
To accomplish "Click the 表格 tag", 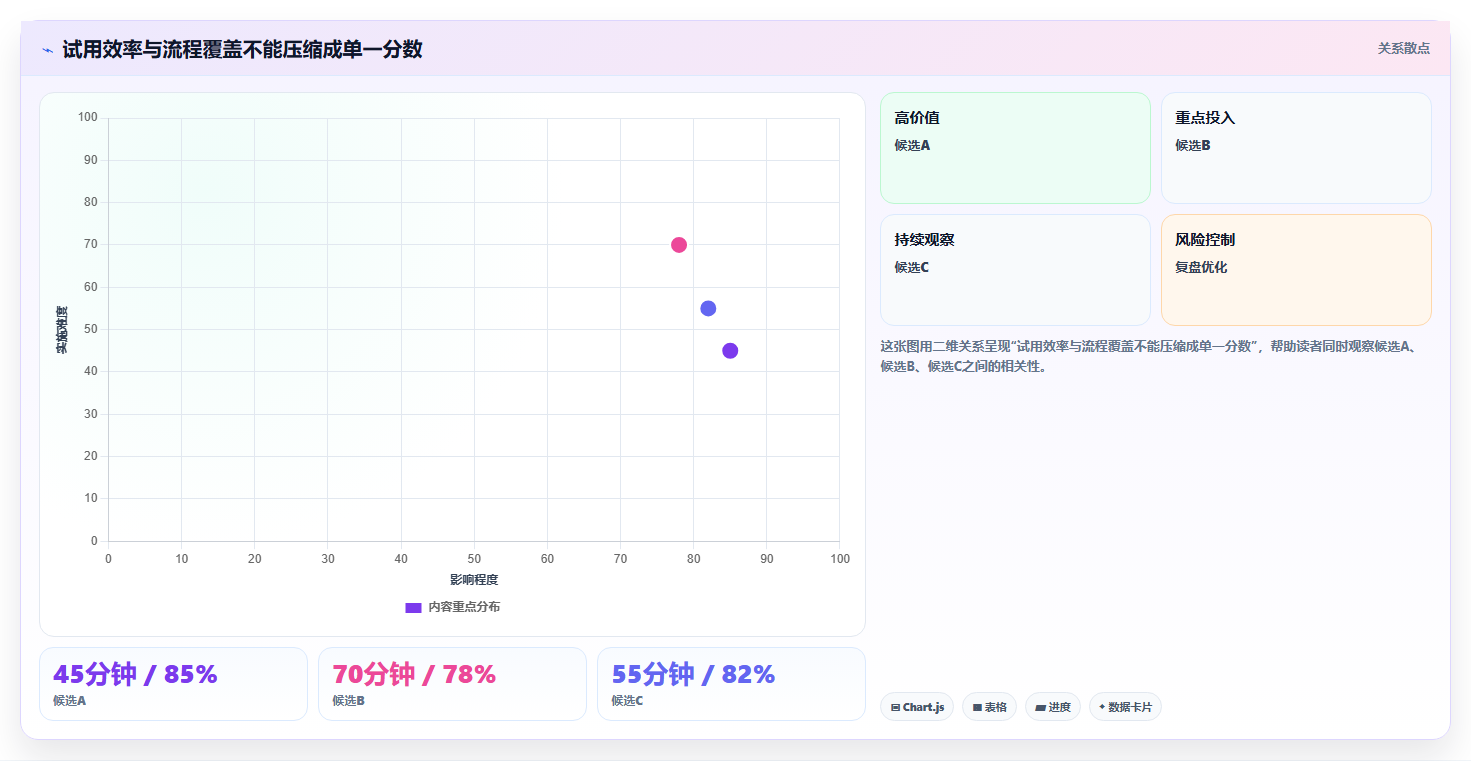I will (989, 707).
